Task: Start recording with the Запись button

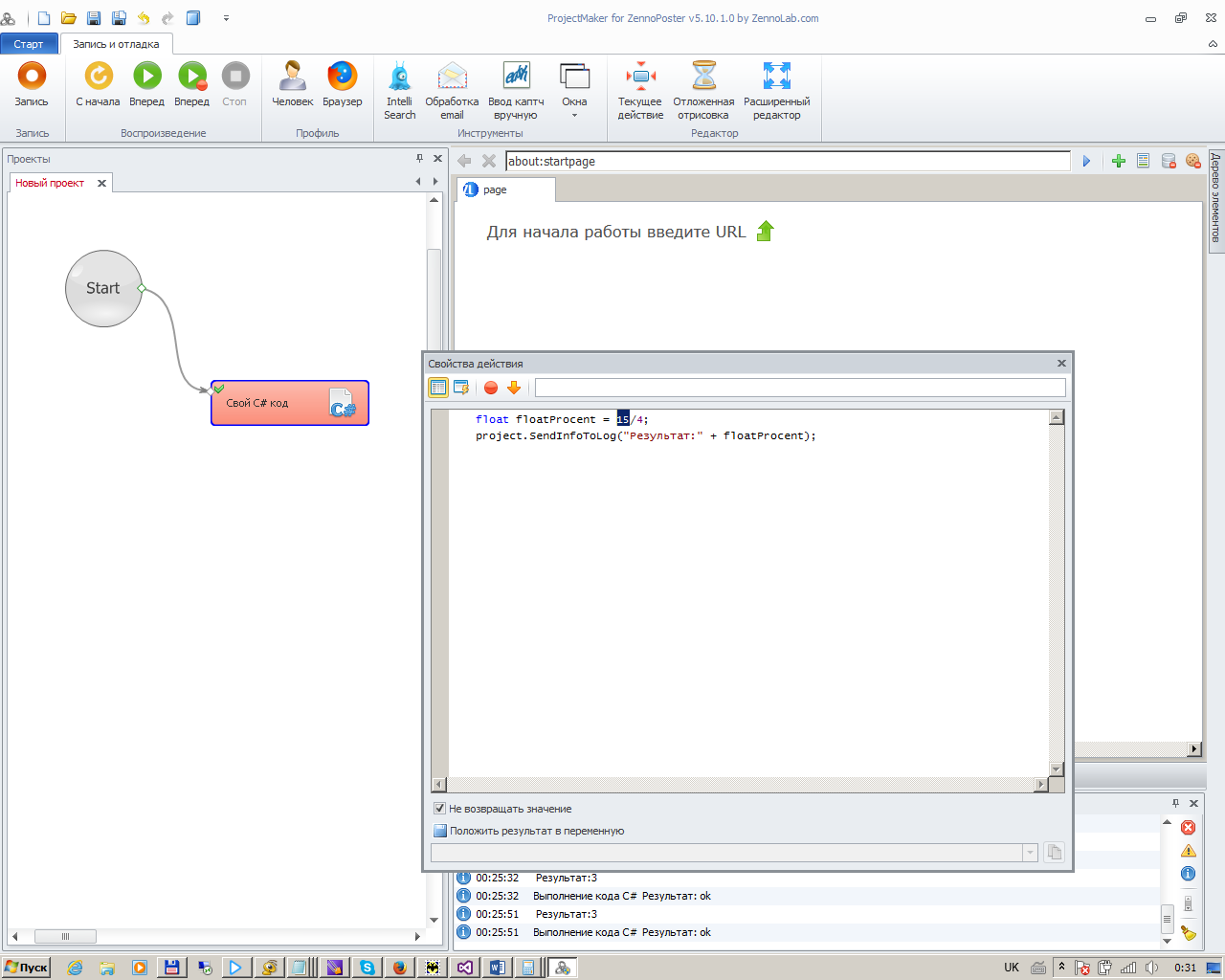Action: point(32,84)
